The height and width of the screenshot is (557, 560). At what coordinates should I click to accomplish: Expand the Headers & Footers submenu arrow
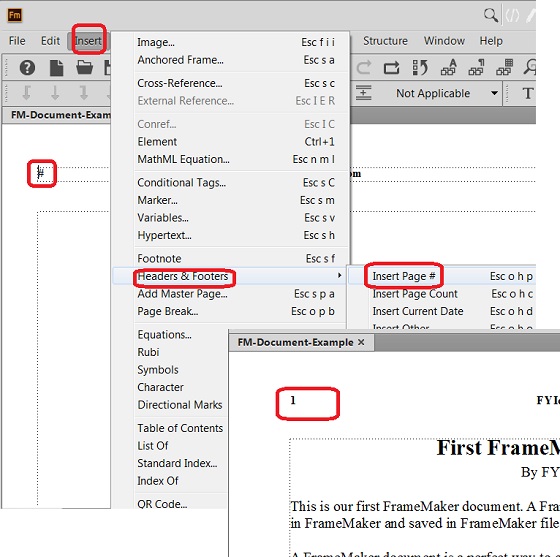coord(339,275)
